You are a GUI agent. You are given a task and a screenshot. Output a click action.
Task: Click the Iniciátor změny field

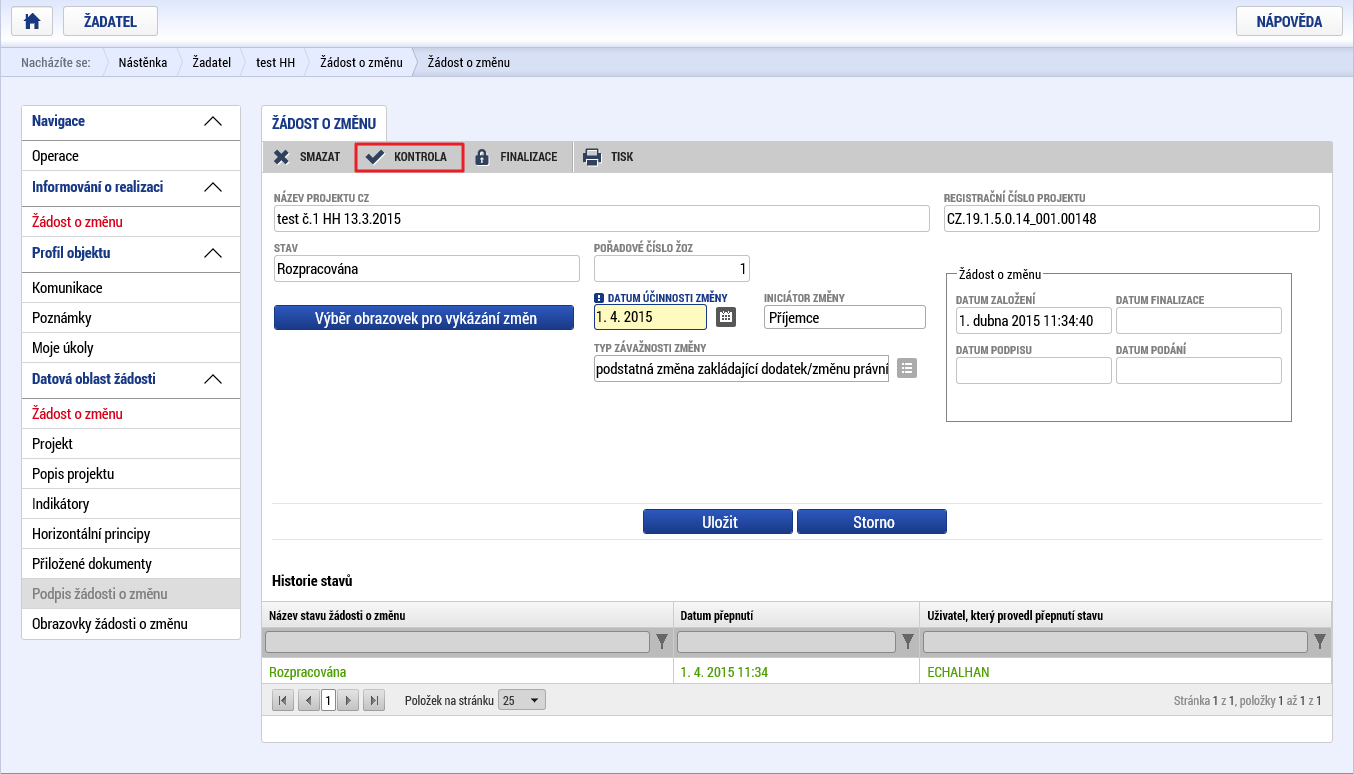pos(845,316)
